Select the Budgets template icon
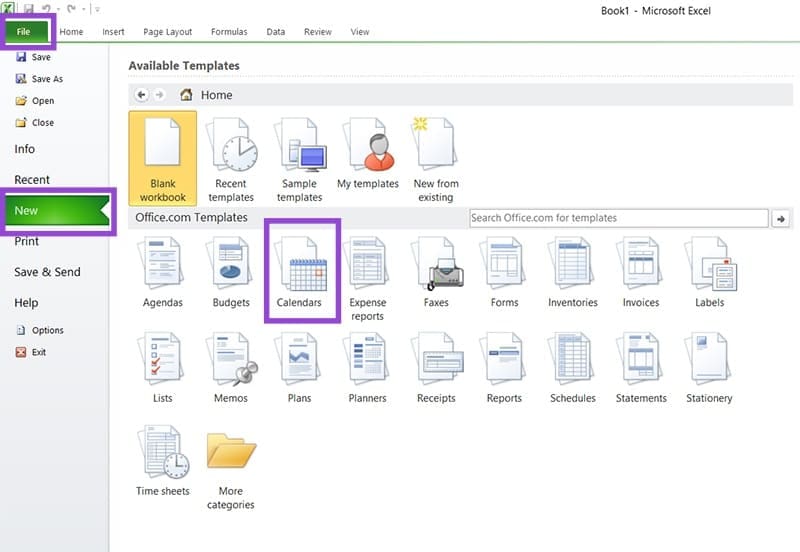Image resolution: width=800 pixels, height=552 pixels. [x=231, y=272]
